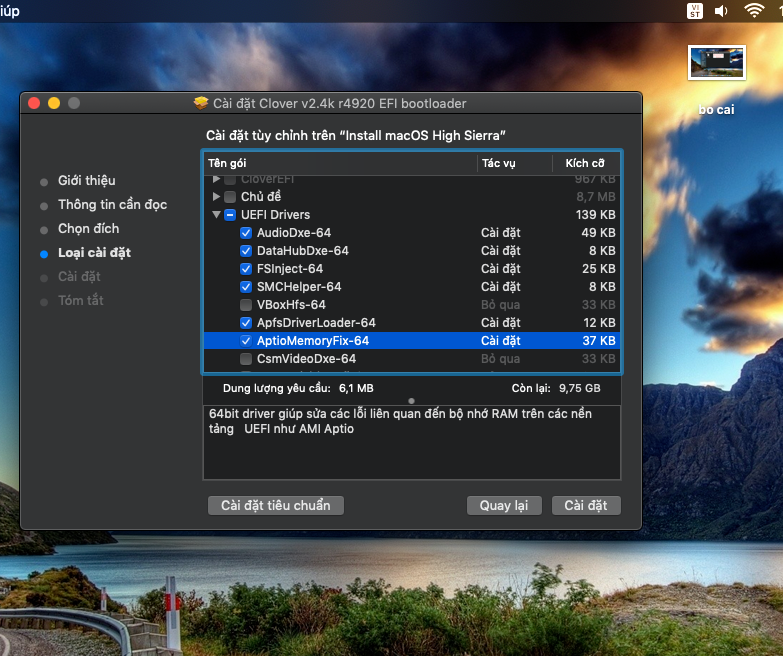
Task: Click the pane splitter dot below the list
Action: click(411, 401)
